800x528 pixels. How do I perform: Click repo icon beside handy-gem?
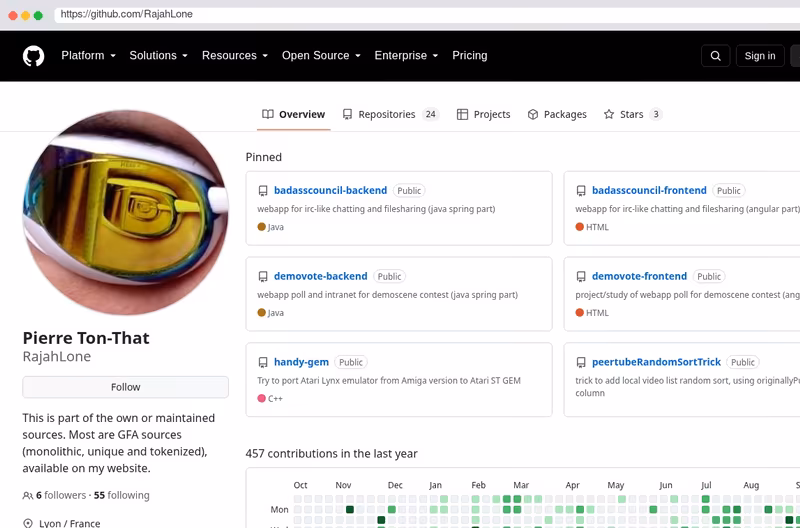click(263, 362)
